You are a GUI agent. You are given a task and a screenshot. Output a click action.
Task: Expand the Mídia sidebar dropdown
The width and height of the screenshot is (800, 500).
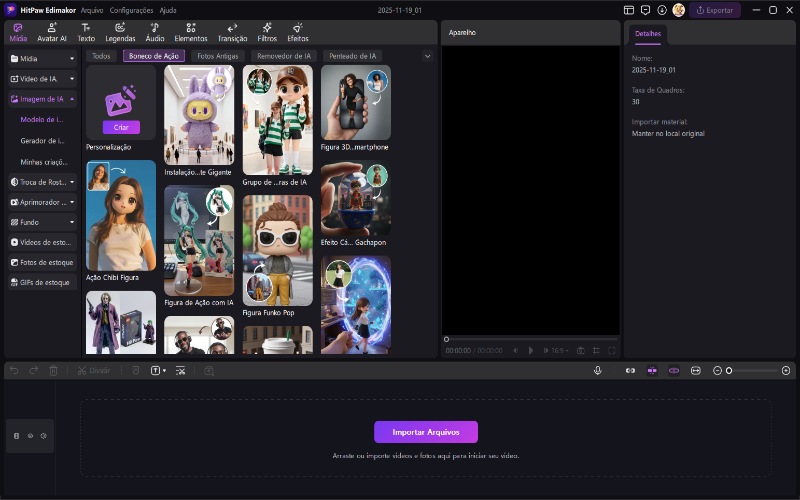[72, 59]
